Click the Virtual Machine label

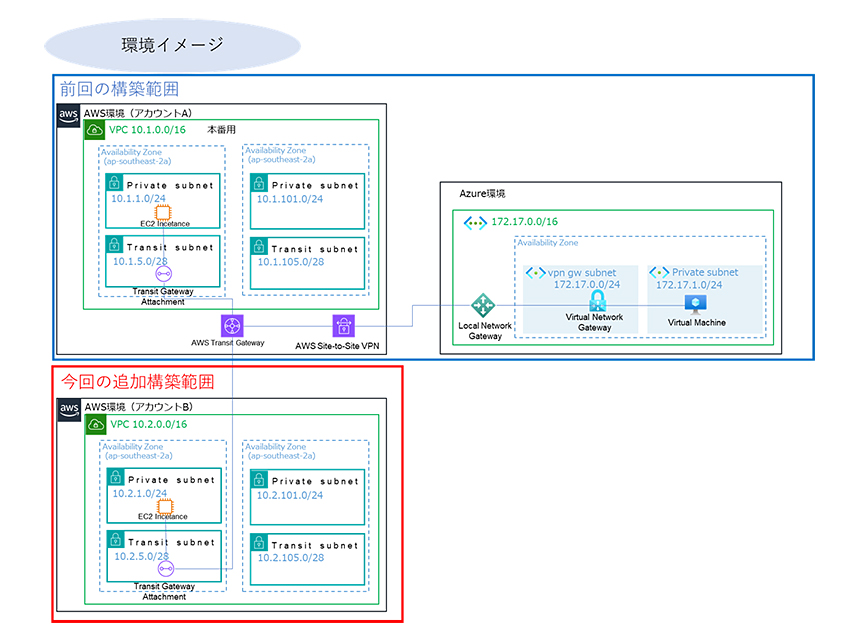pos(697,322)
